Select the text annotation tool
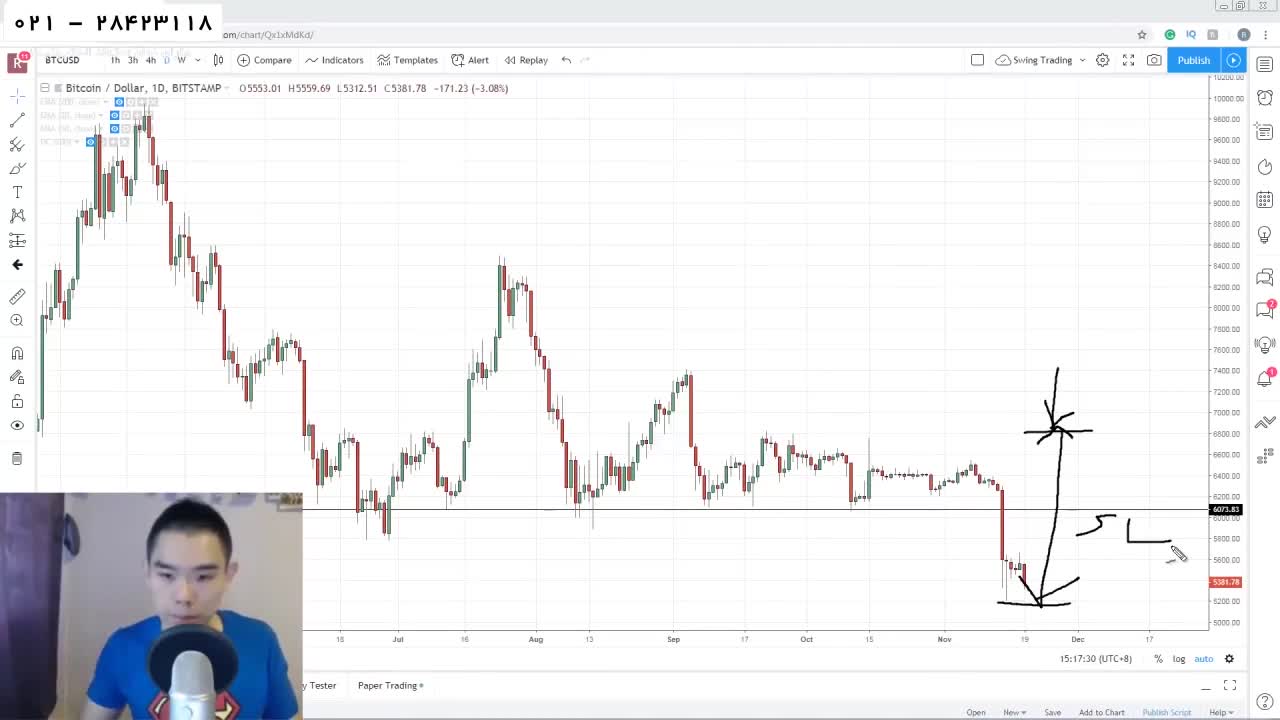 pyautogui.click(x=17, y=192)
